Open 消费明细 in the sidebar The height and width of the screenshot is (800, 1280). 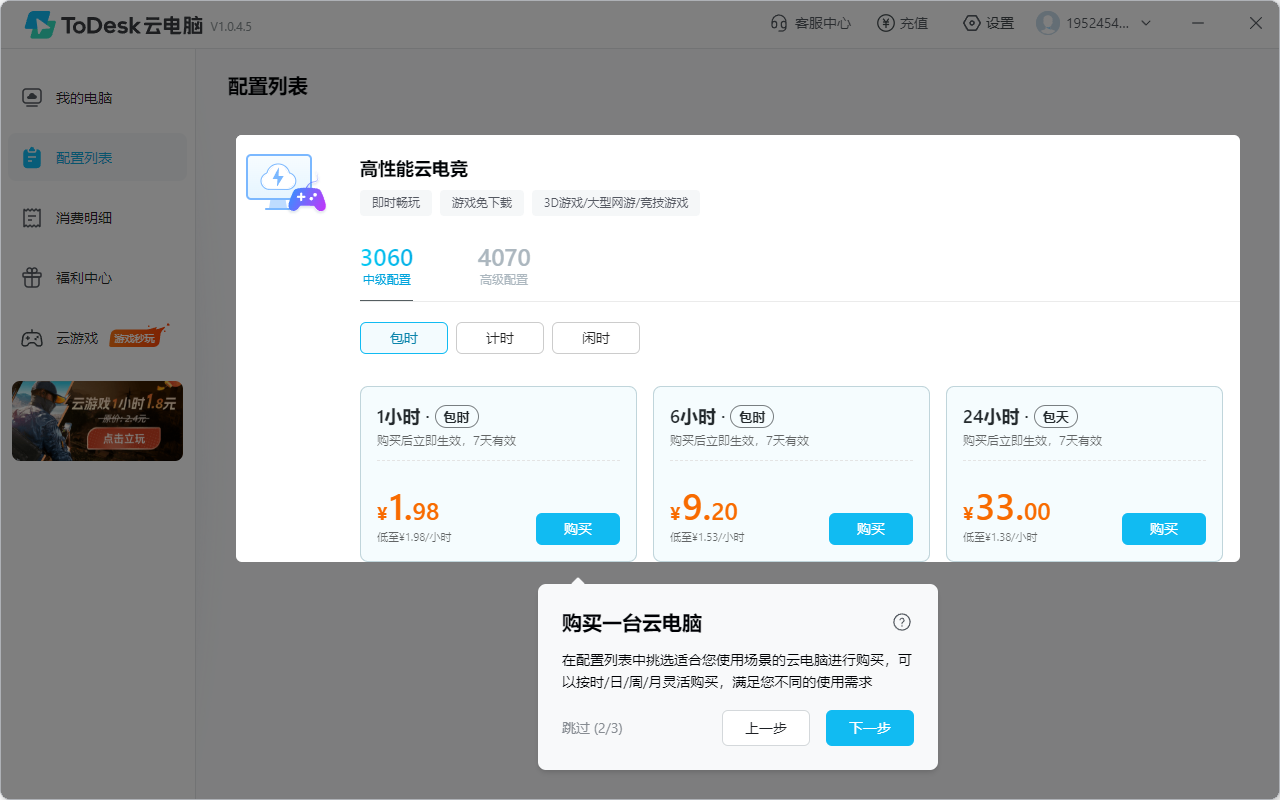(84, 218)
